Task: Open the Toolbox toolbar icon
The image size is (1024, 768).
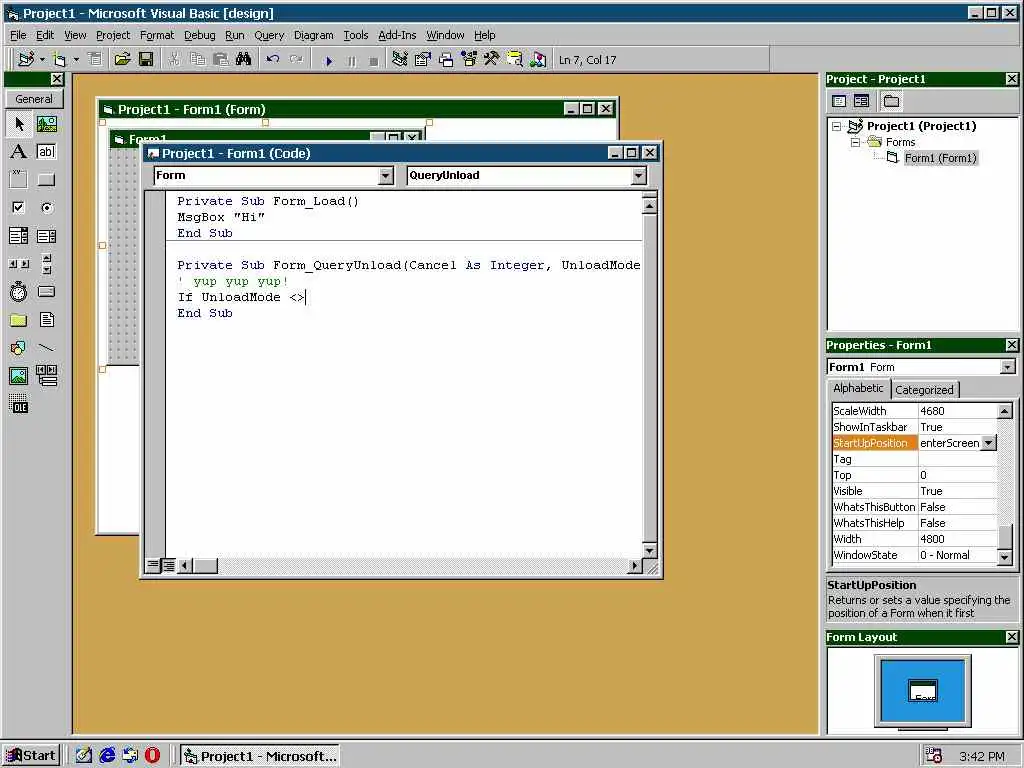Action: 492,59
